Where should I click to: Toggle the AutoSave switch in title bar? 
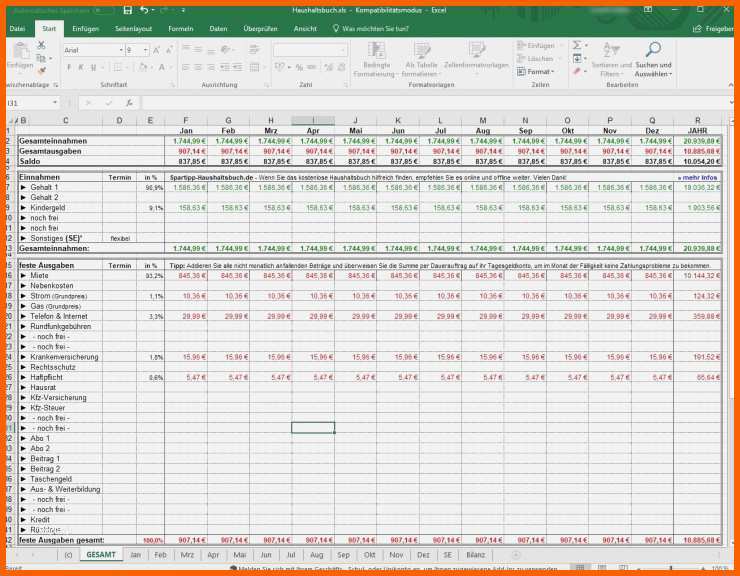point(103,10)
